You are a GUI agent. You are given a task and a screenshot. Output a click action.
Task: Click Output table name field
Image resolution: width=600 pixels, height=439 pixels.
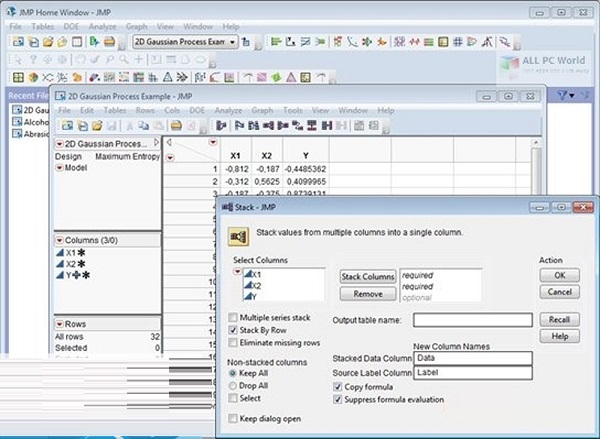(473, 320)
